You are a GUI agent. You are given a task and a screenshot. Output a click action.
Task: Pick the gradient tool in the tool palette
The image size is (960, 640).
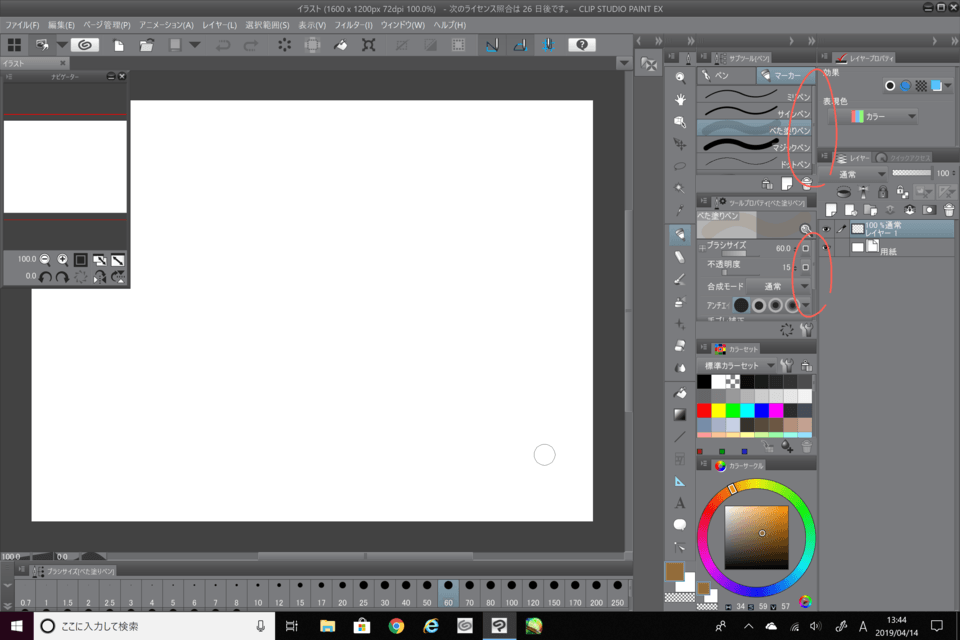(x=680, y=414)
